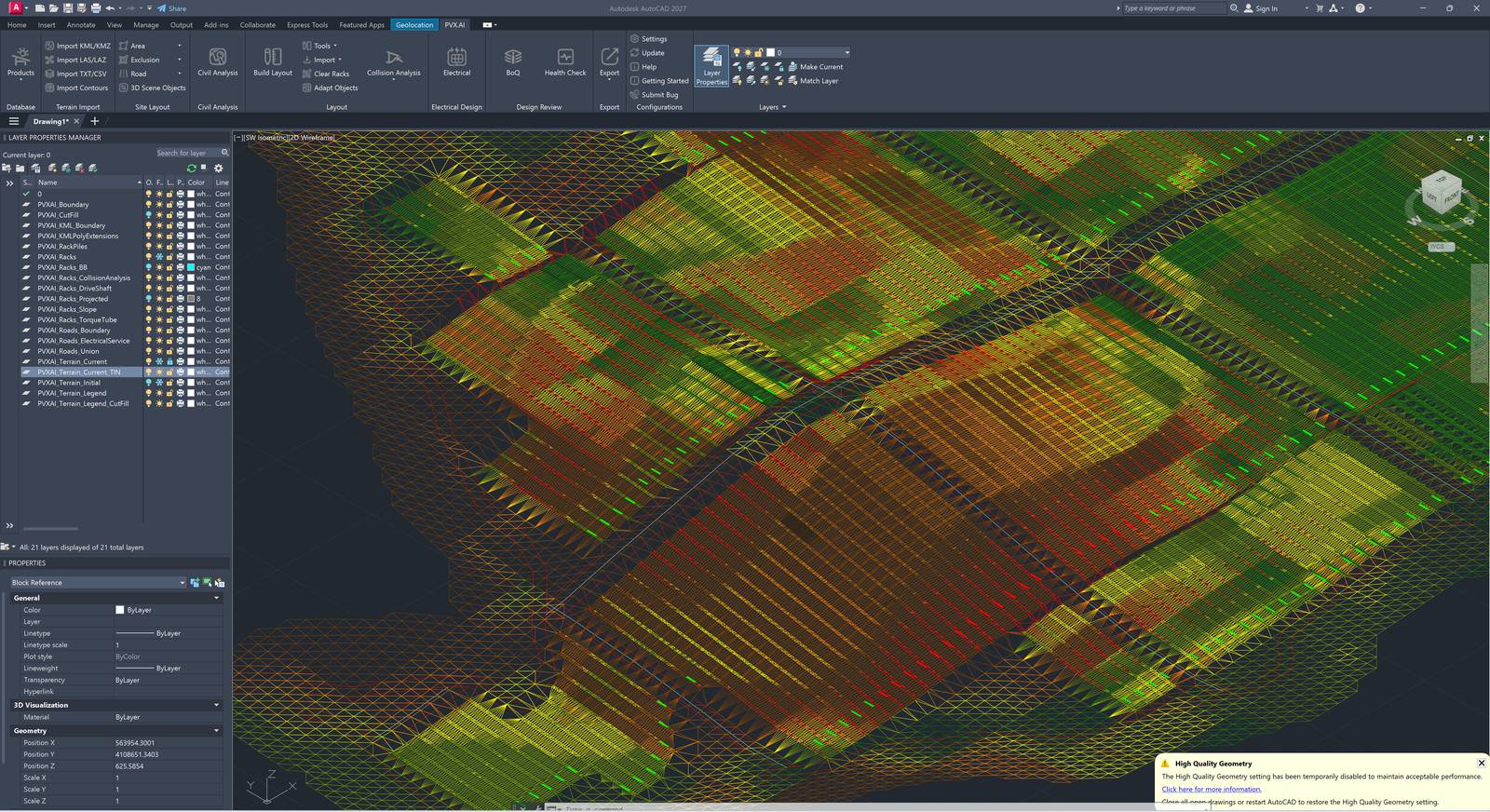Toggle lock for PVXAI_Terrain_Current layer
The height and width of the screenshot is (812, 1490).
169,361
